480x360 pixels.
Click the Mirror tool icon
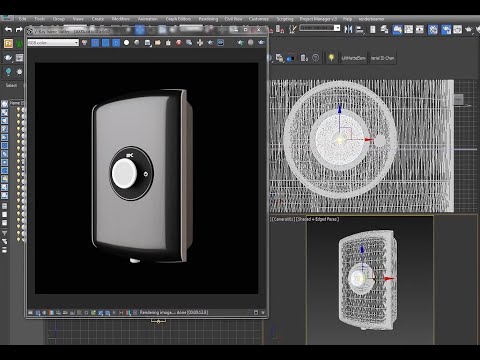tap(348, 30)
